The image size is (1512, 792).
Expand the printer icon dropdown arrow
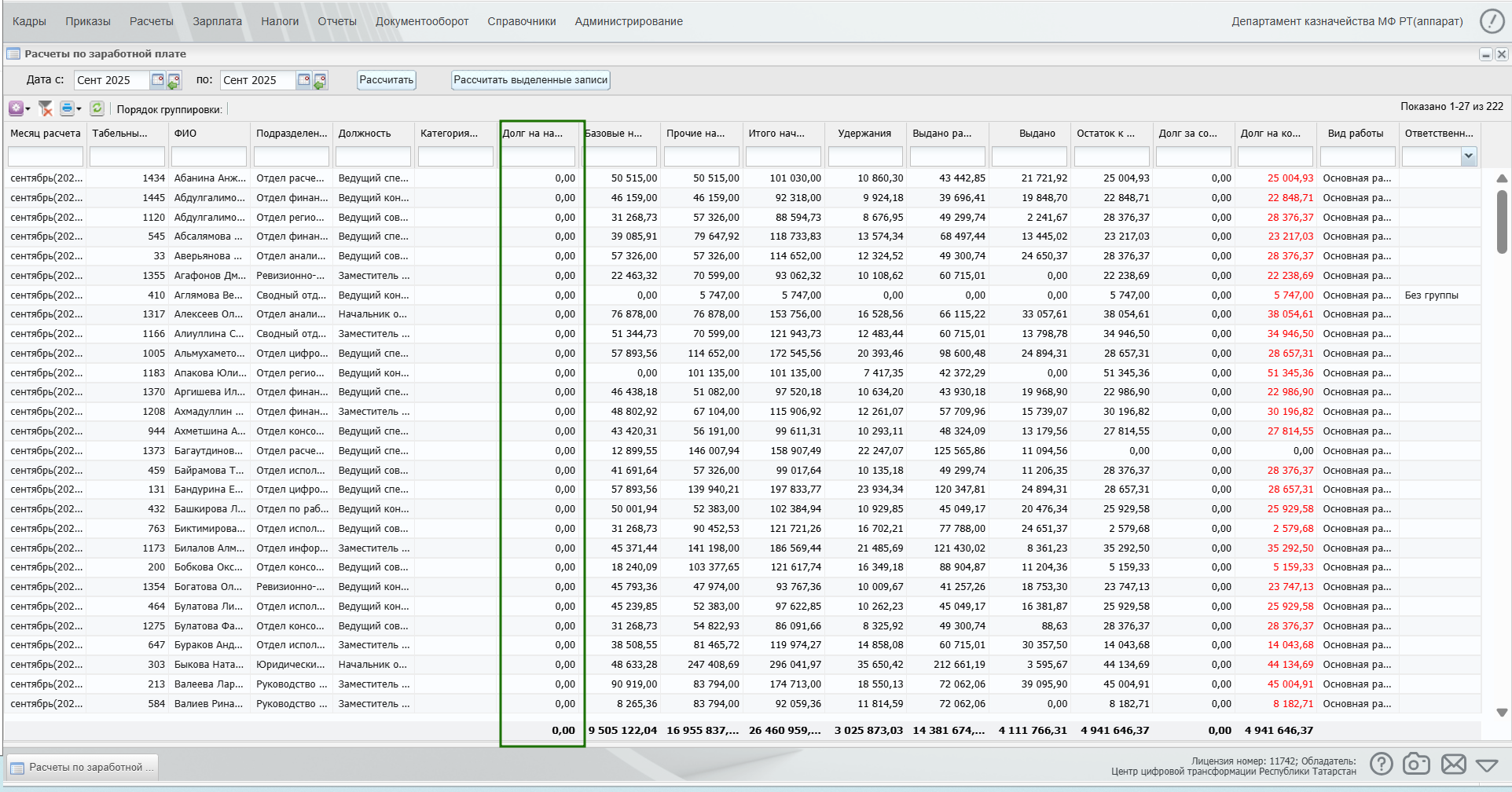[x=79, y=109]
